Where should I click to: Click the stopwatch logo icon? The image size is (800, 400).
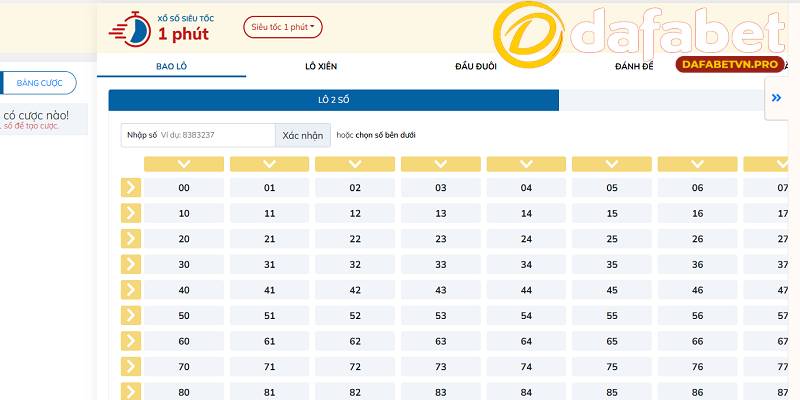click(x=134, y=28)
